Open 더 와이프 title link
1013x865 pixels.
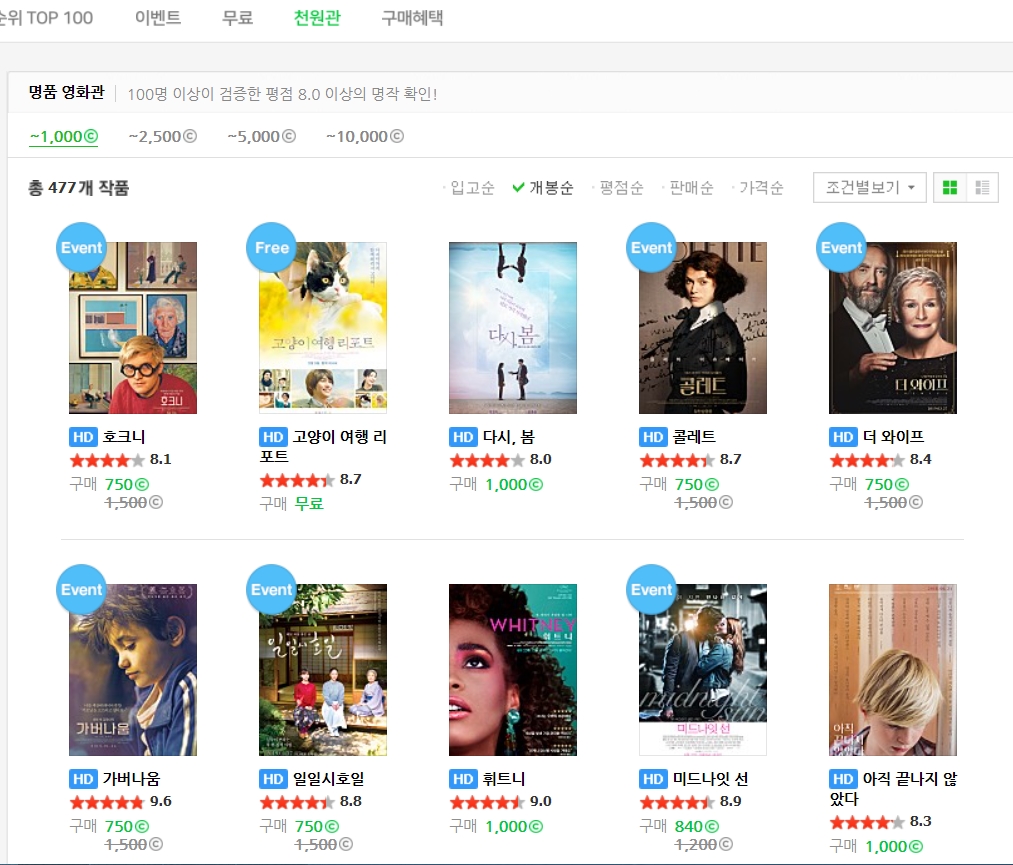(x=893, y=437)
